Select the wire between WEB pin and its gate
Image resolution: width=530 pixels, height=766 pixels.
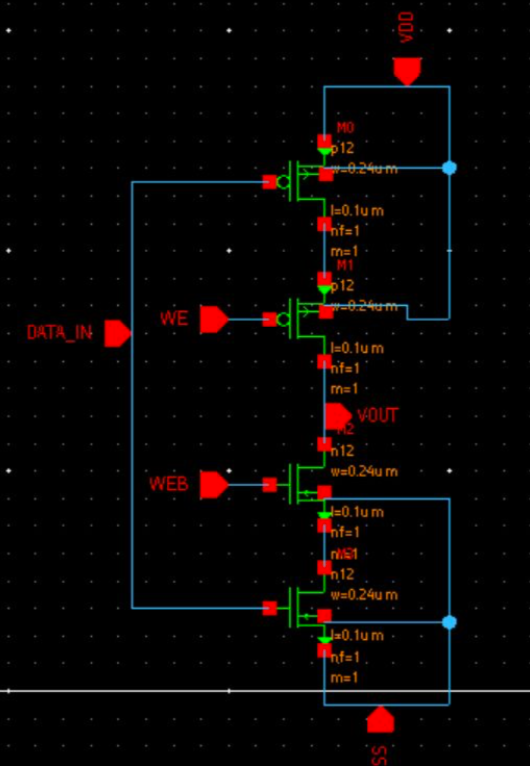click(246, 485)
